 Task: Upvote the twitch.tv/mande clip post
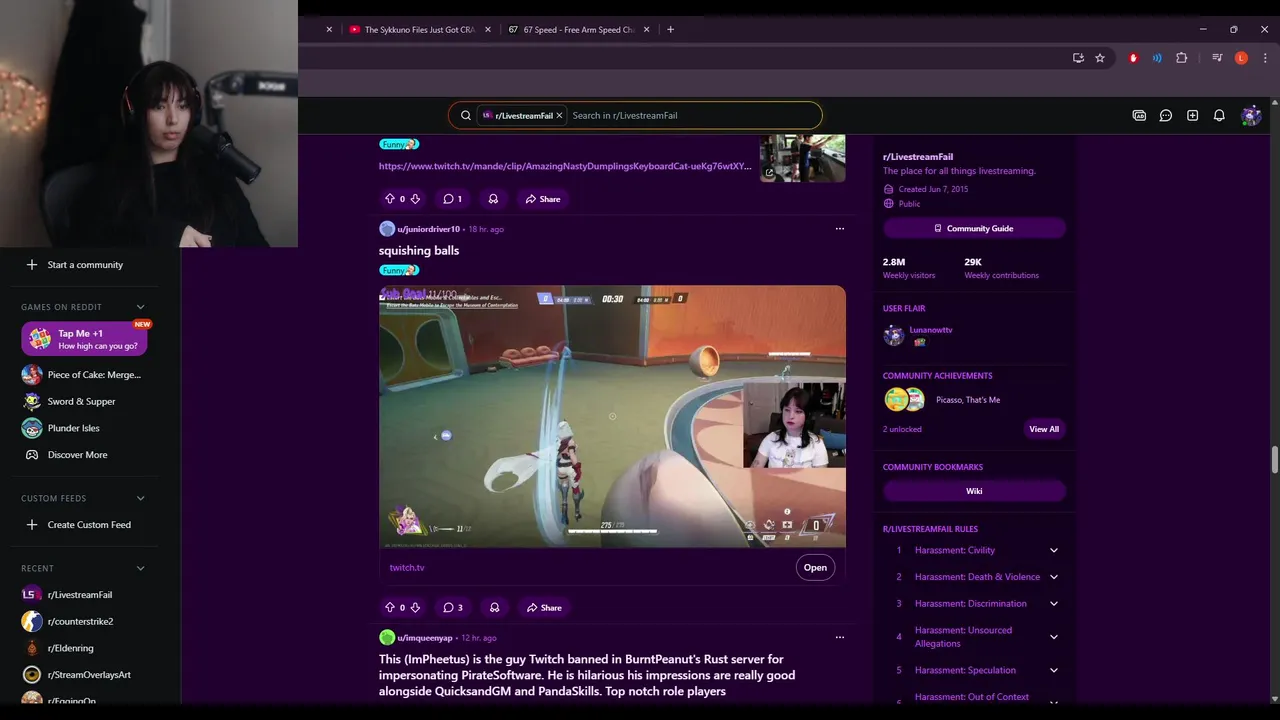(390, 199)
